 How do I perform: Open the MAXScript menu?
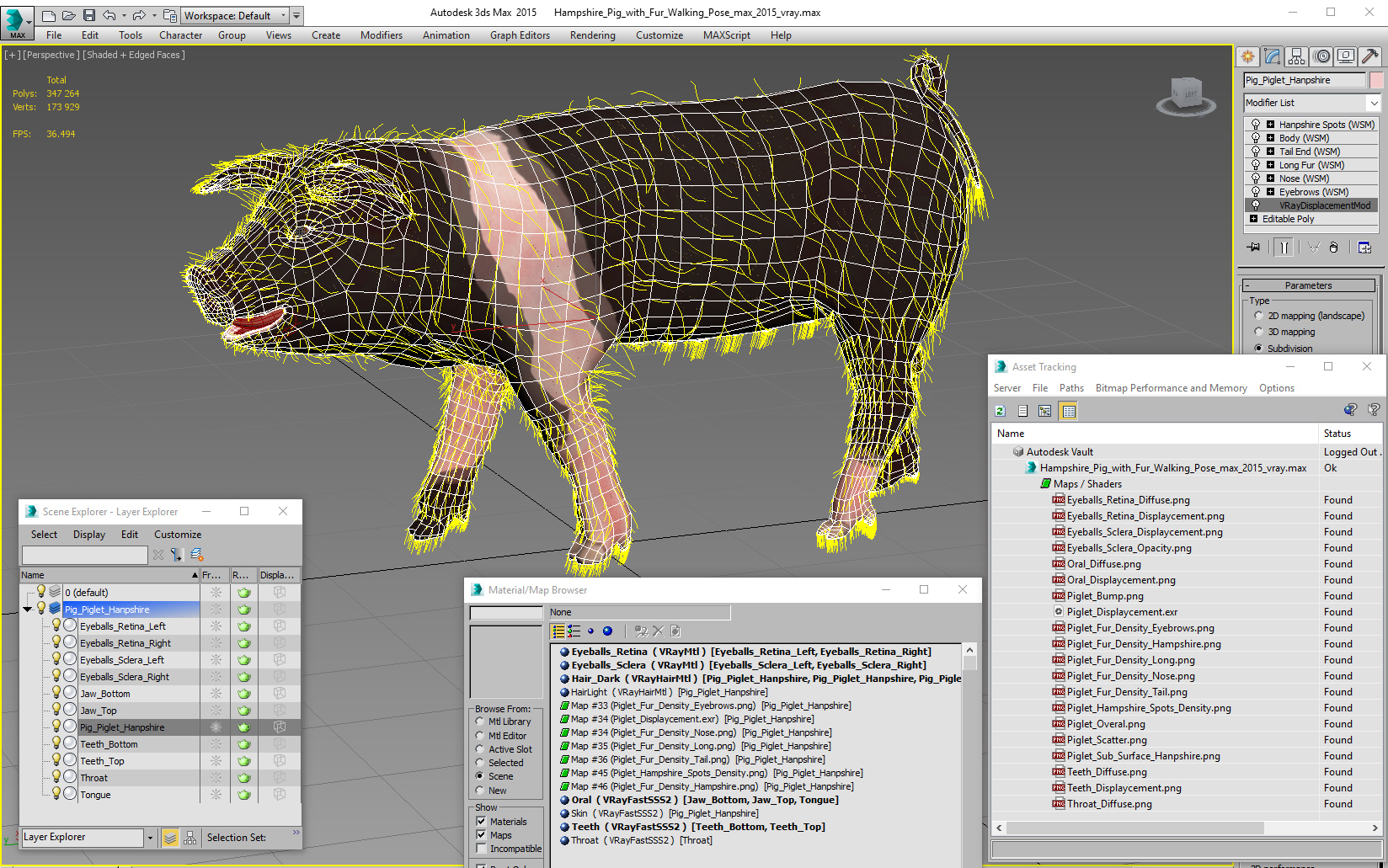[x=726, y=35]
